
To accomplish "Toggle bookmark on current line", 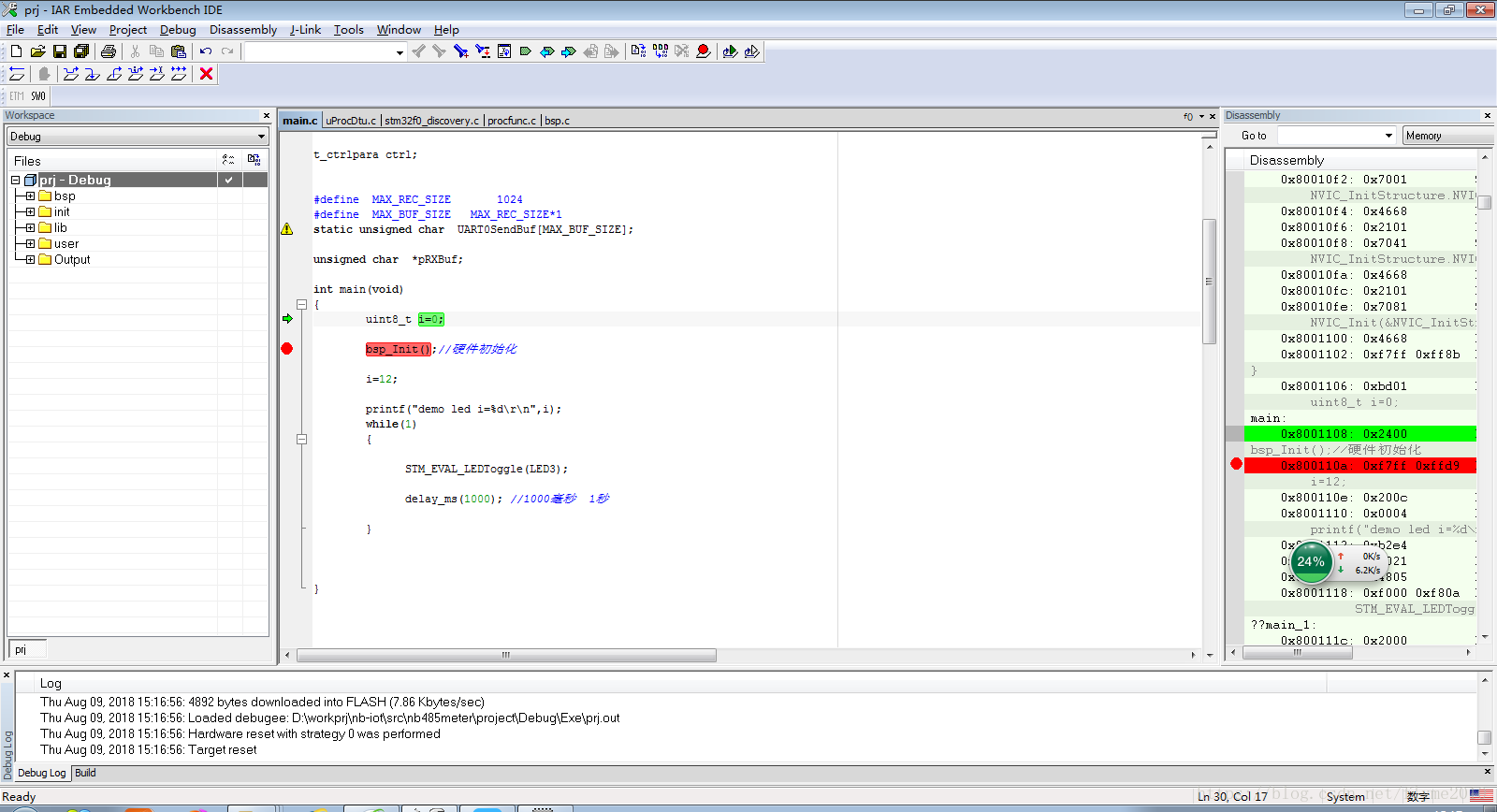I will click(x=525, y=51).
